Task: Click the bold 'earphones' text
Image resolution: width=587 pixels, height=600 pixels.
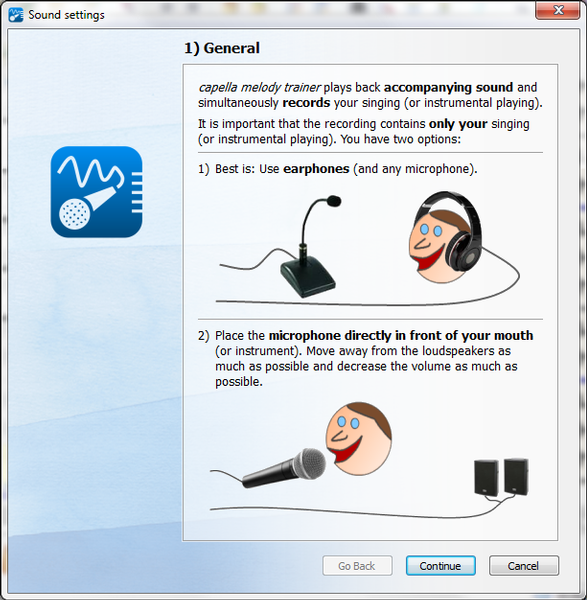Action: click(316, 169)
